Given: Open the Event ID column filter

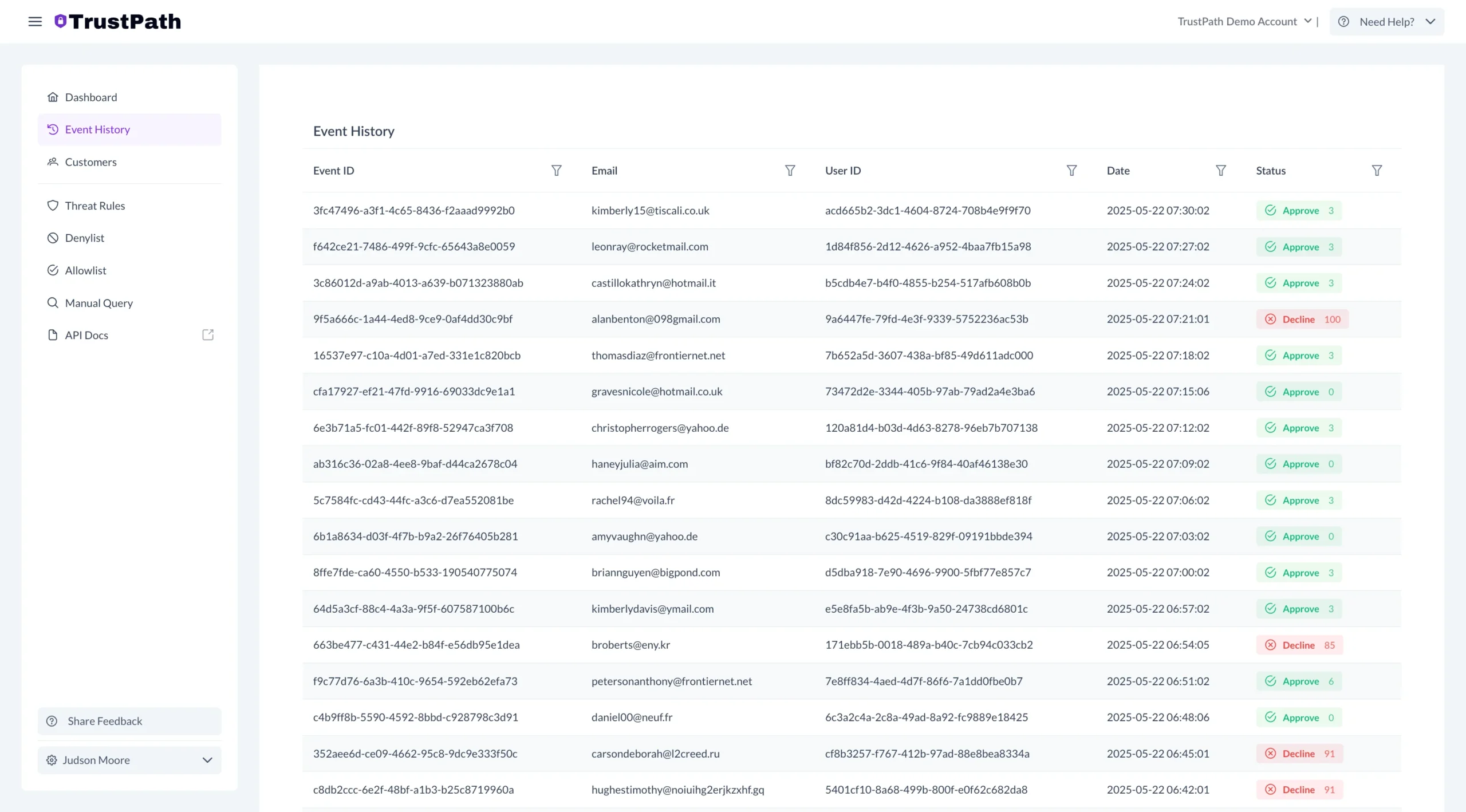Looking at the screenshot, I should (x=556, y=170).
